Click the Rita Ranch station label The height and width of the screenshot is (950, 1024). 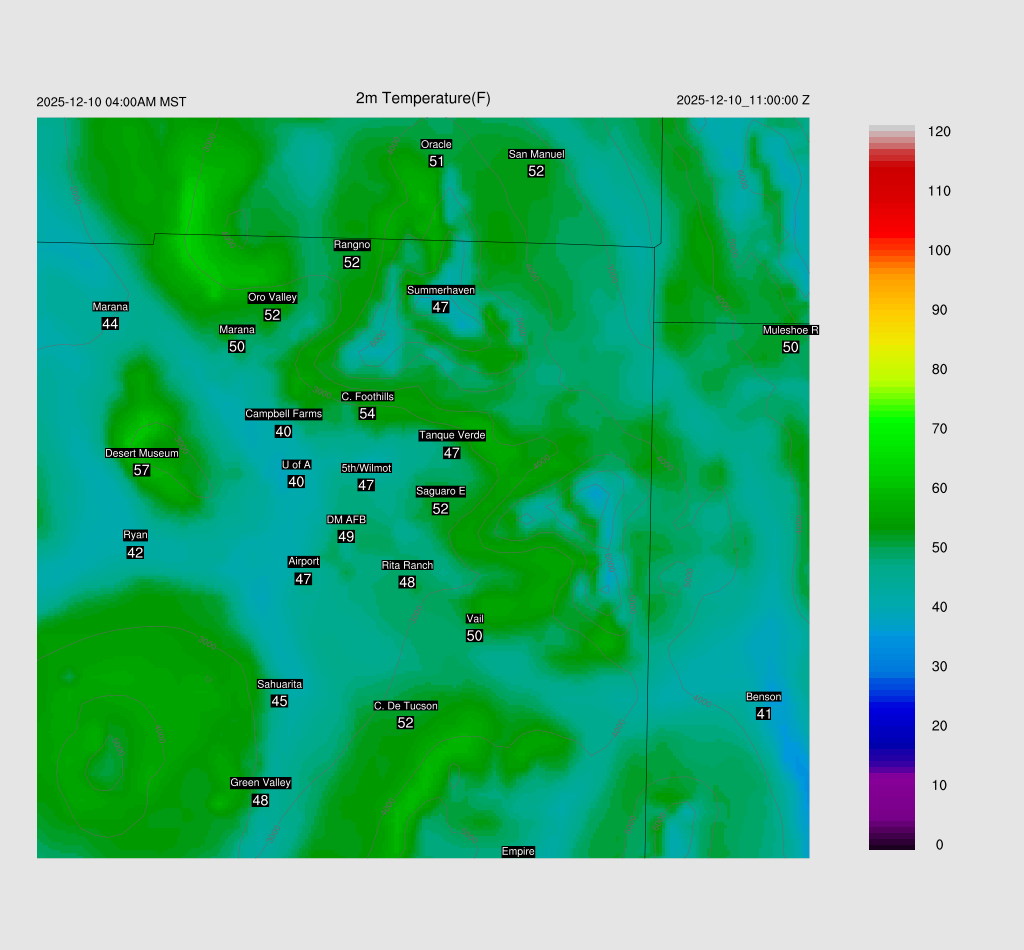tap(407, 566)
